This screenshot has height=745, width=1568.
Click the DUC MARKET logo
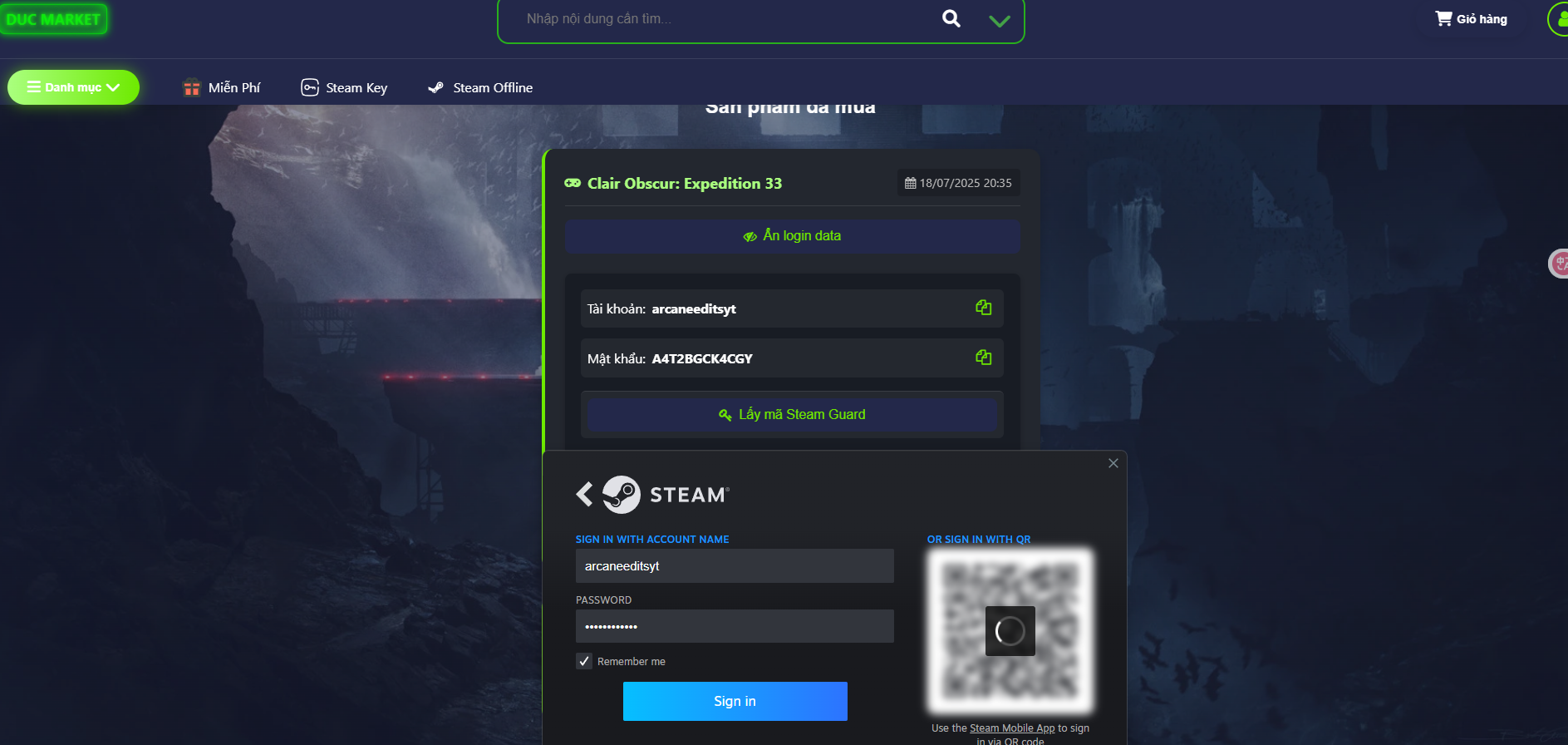[x=53, y=19]
